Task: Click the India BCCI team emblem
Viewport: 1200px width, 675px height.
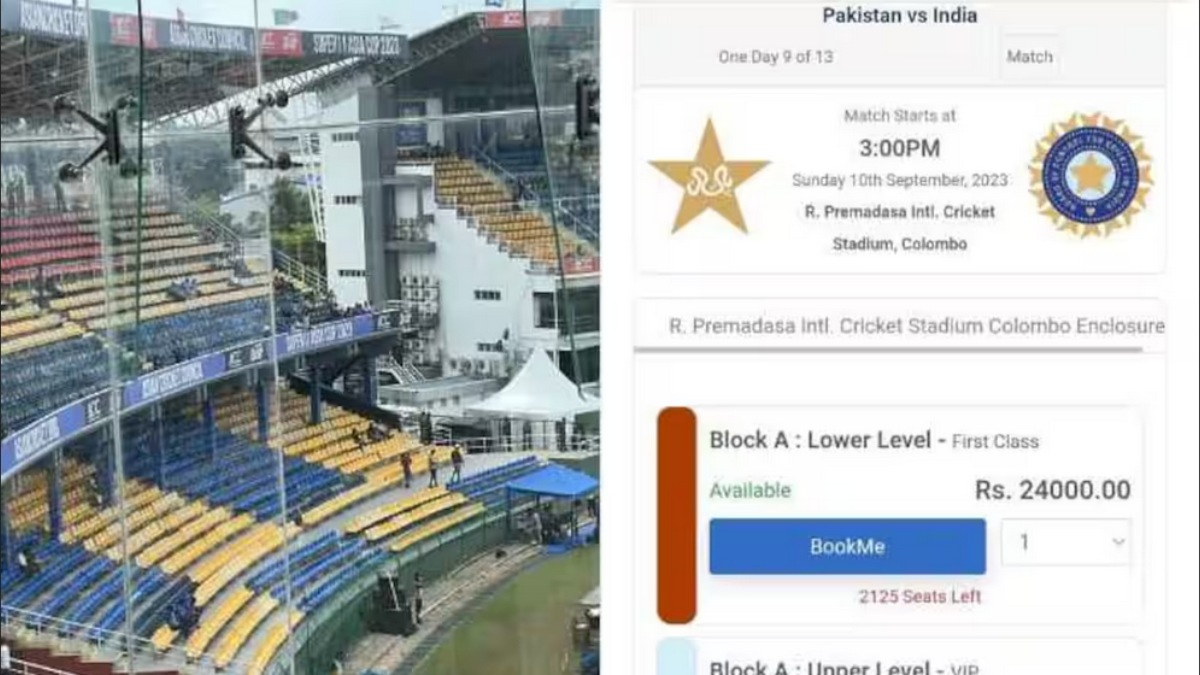Action: click(1090, 175)
